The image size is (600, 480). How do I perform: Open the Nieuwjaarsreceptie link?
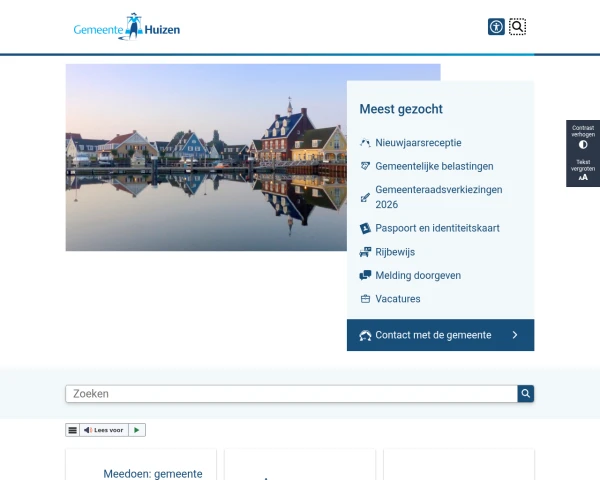click(418, 143)
